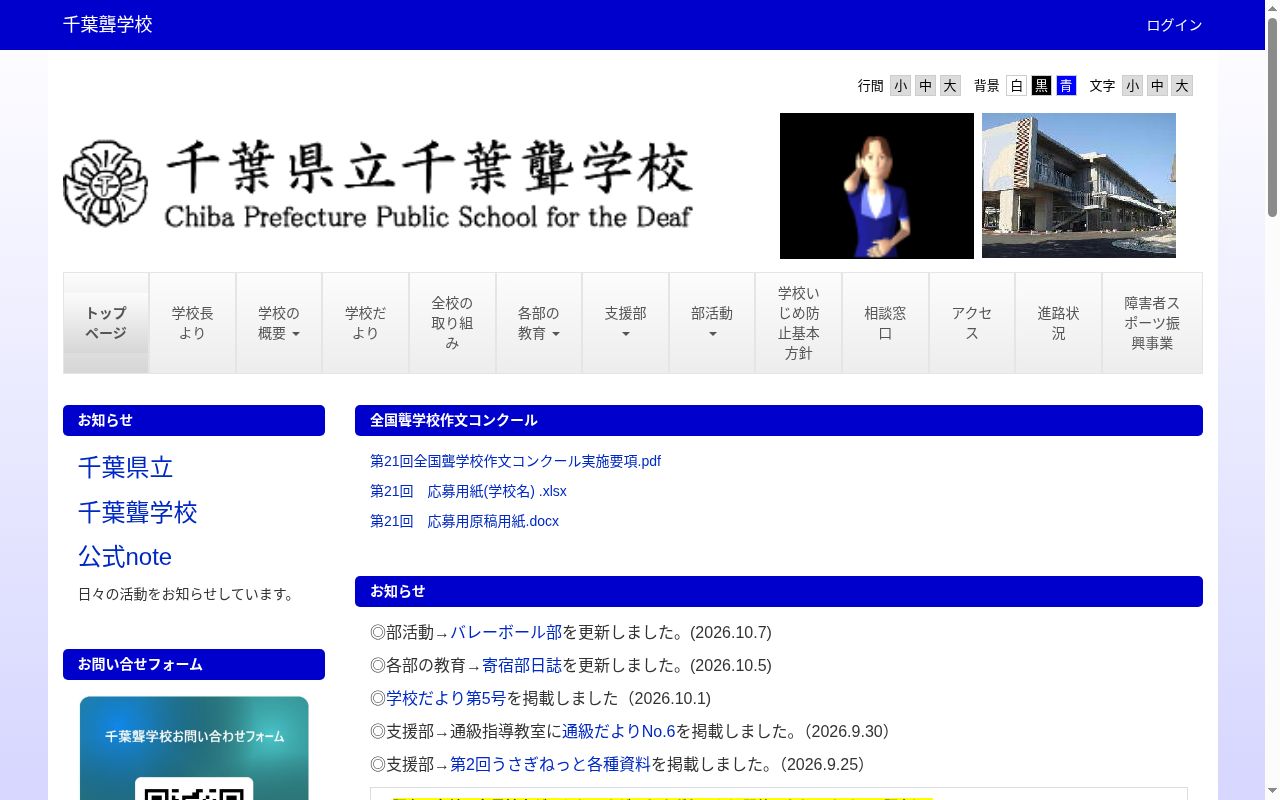Set line spacing to medium (中)
This screenshot has height=800, width=1280.
925,86
